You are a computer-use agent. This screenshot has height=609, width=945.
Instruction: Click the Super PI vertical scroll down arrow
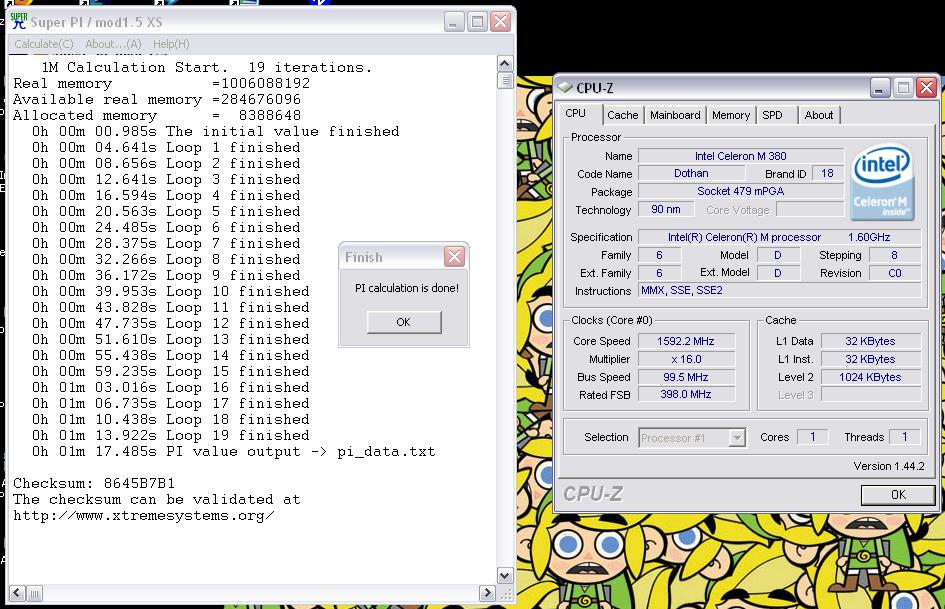(x=505, y=576)
